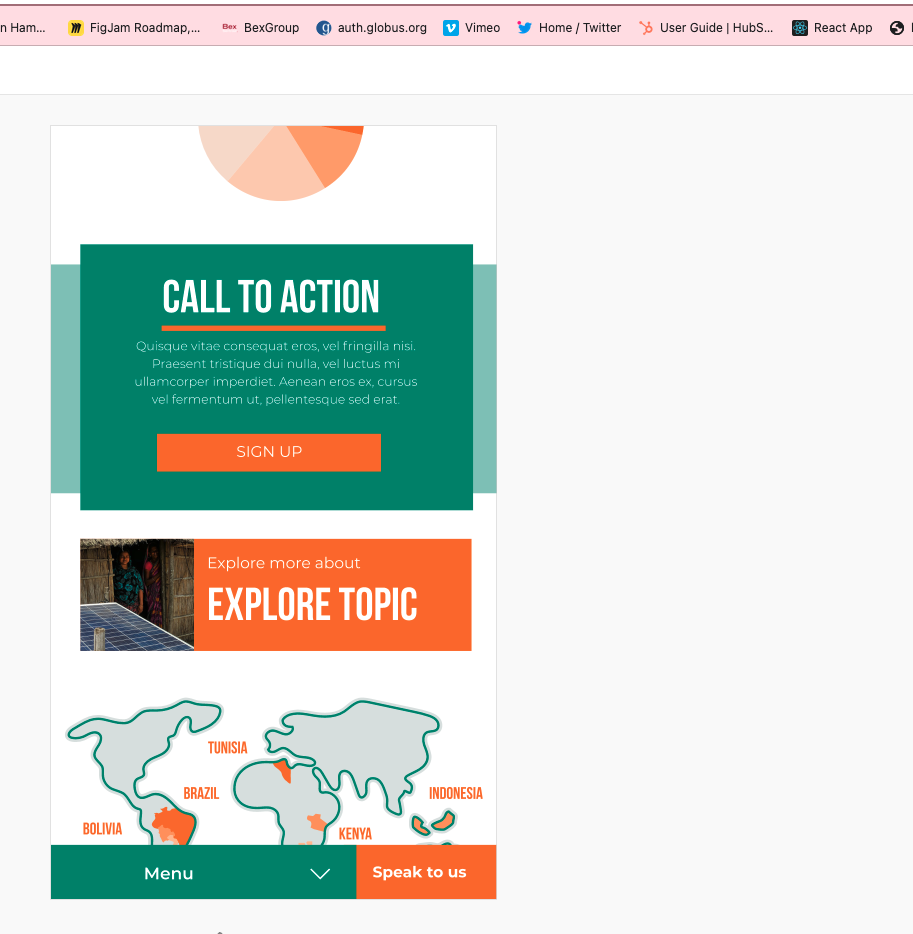Open the BexGroup bookmark
The height and width of the screenshot is (934, 913).
261,28
